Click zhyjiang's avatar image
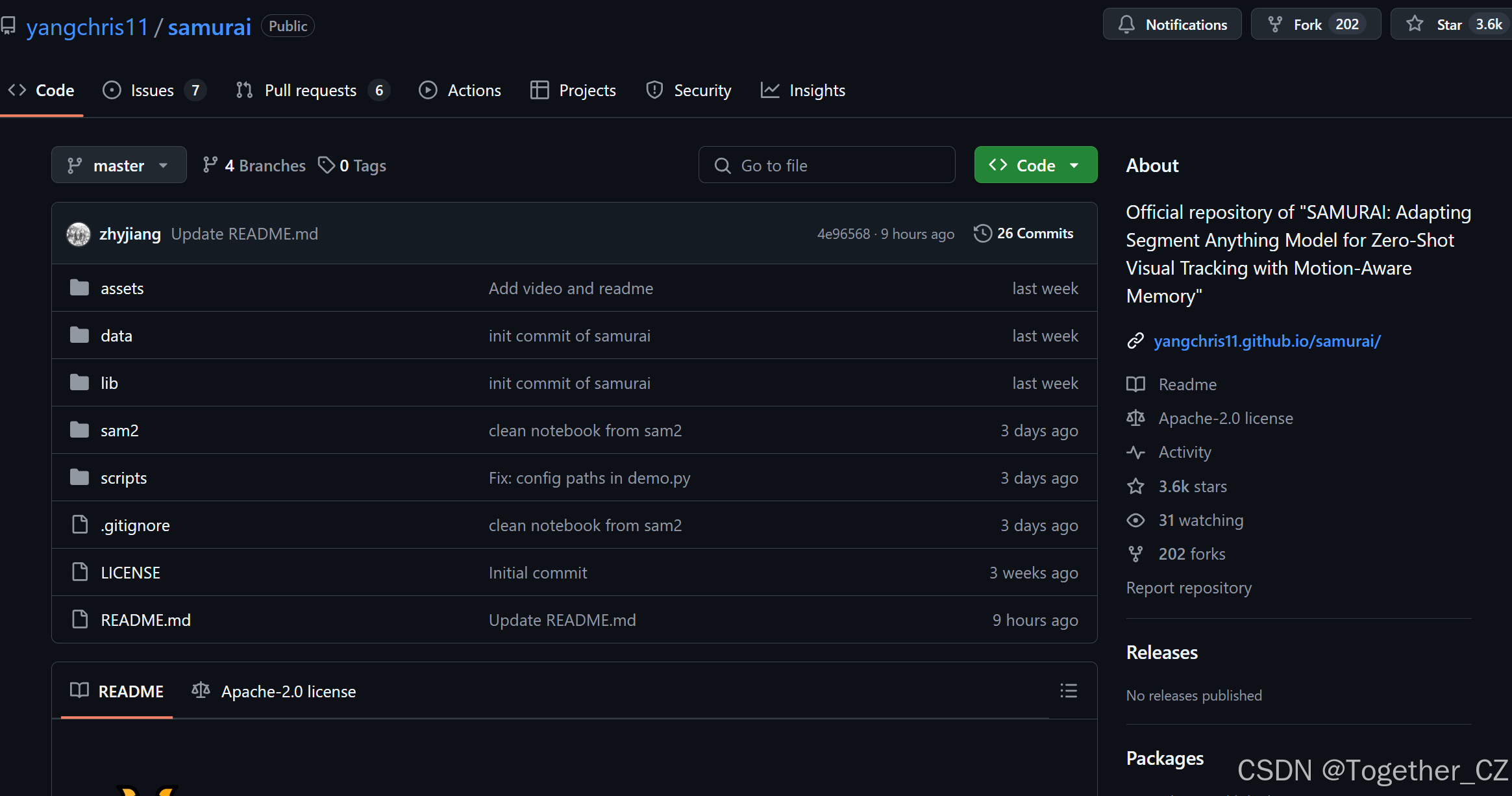This screenshot has width=1512, height=796. pos(79,234)
